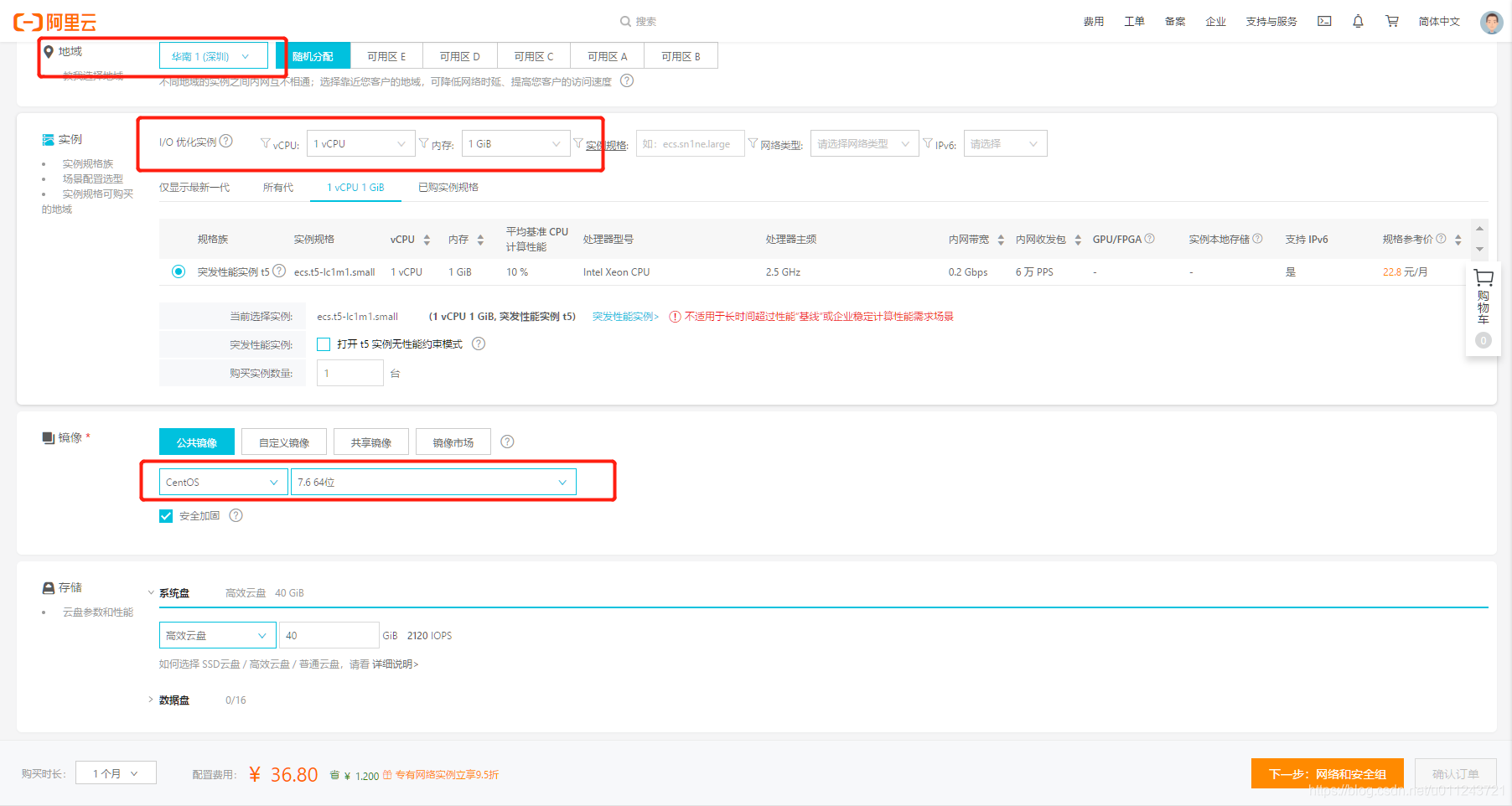Expand the 数据盘 data disk section
The height and width of the screenshot is (806, 1512).
coord(152,700)
